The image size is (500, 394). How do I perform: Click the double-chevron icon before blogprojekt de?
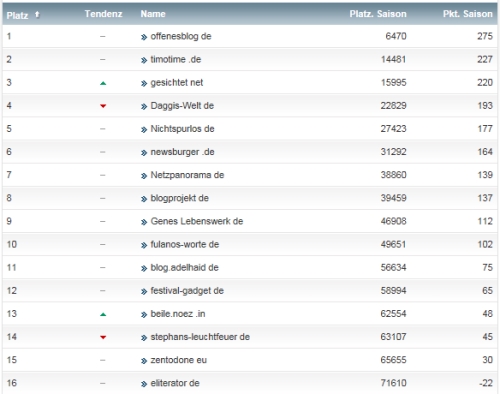pos(144,199)
